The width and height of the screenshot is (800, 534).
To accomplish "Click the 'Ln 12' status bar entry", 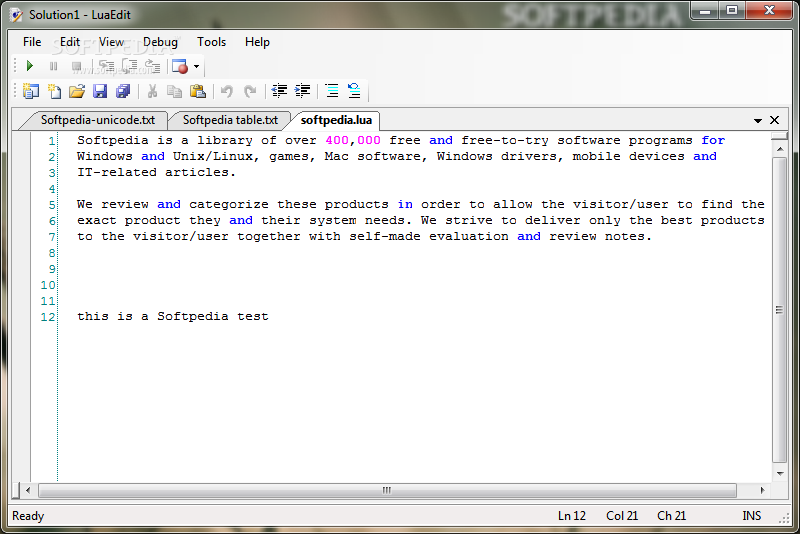I will [572, 516].
